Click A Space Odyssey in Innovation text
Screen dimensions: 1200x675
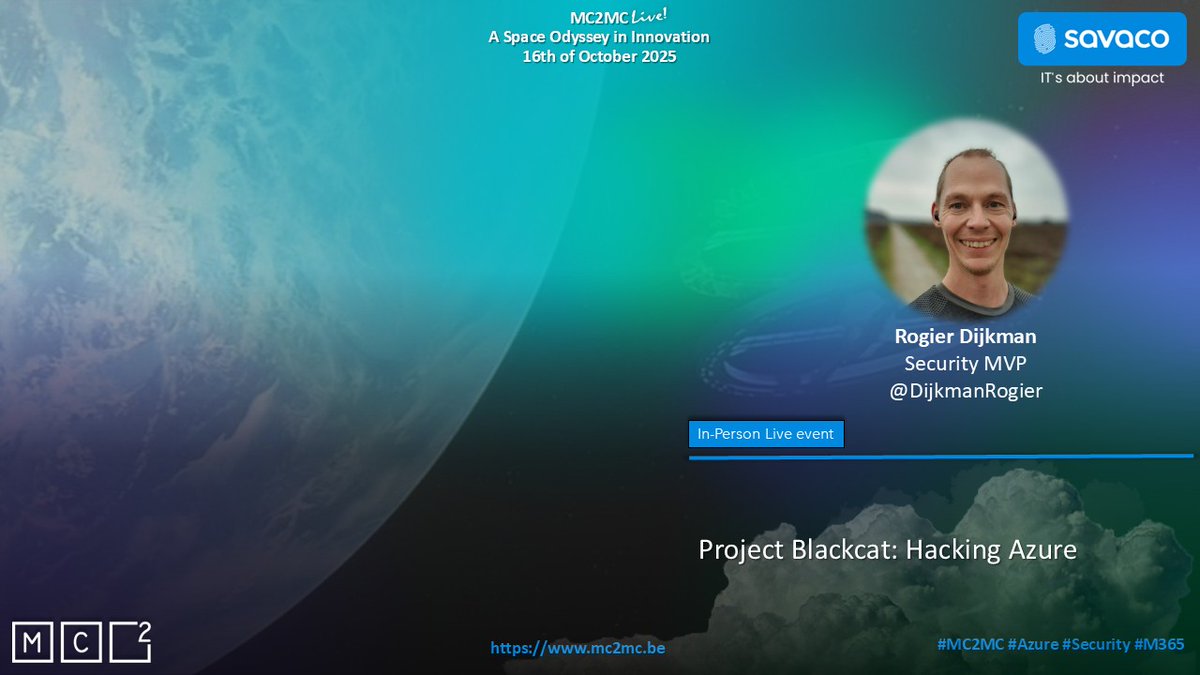pyautogui.click(x=598, y=37)
